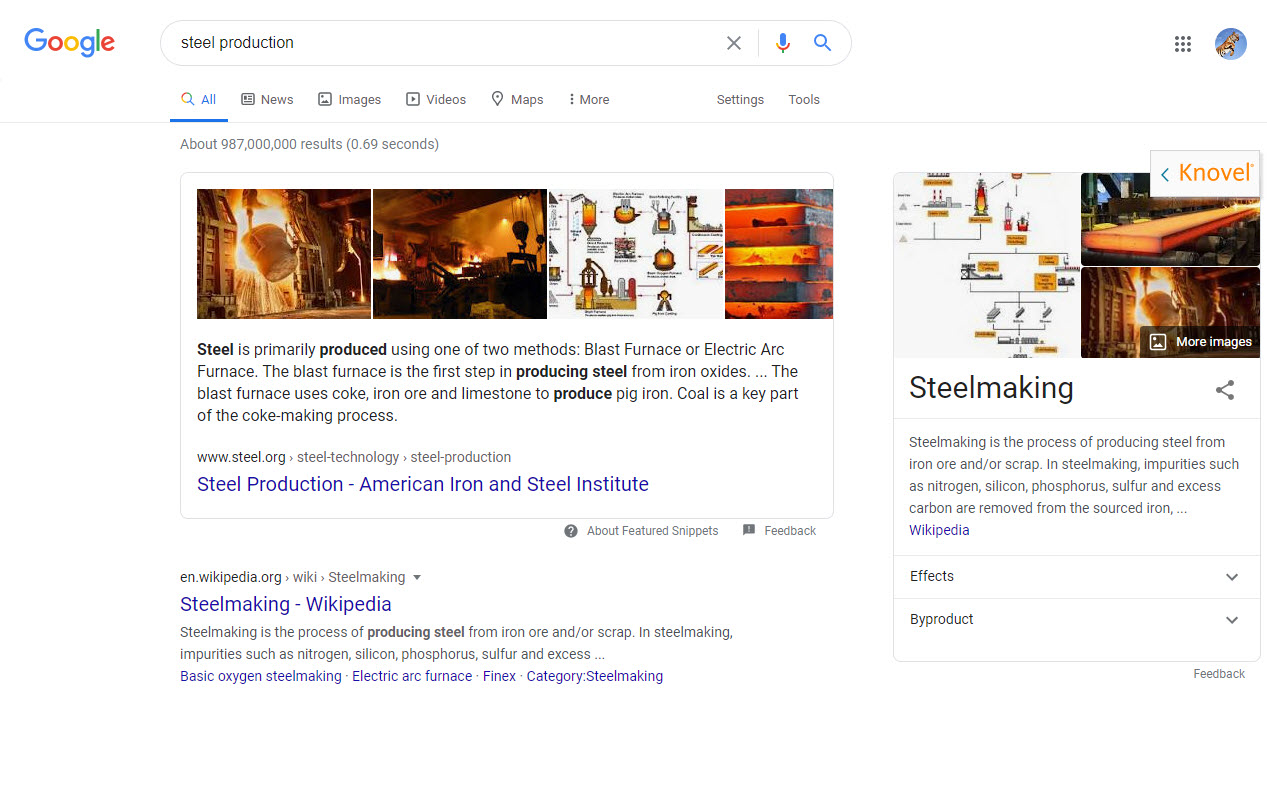
Task: Switch to the News tab
Action: (266, 99)
